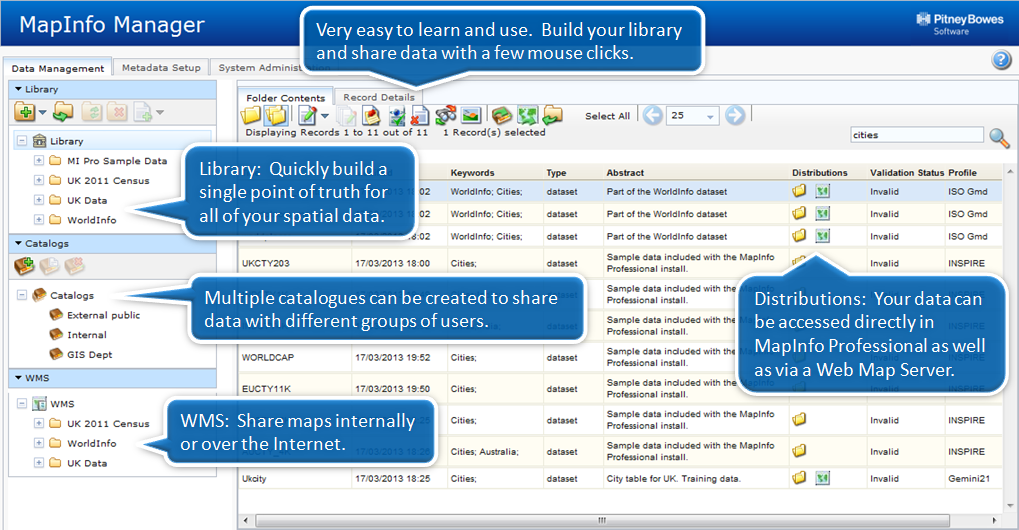Screen dimensions: 1019x530
Task: Click the folder distribution icon in first row
Action: pos(799,191)
